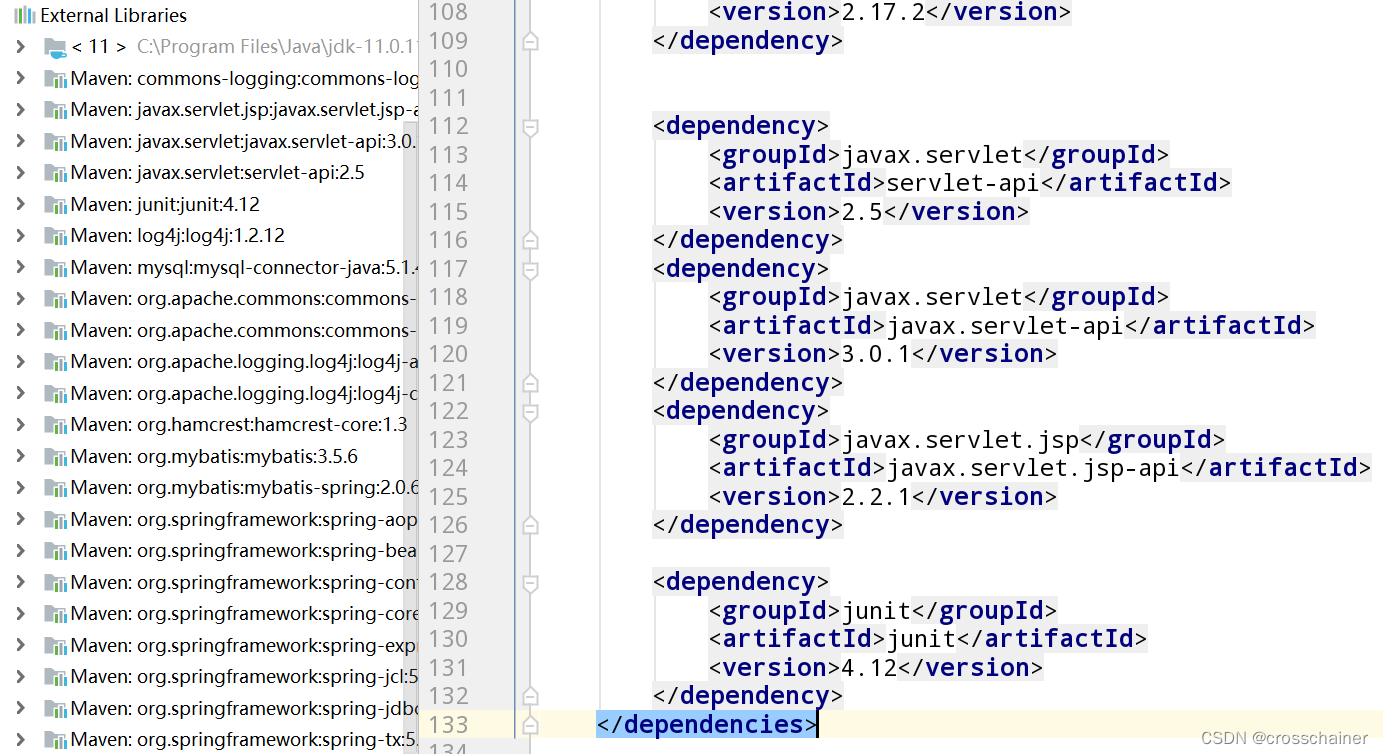1383x754 pixels.
Task: Click the junit:junit:4.12 library icon
Action: [x=55, y=205]
